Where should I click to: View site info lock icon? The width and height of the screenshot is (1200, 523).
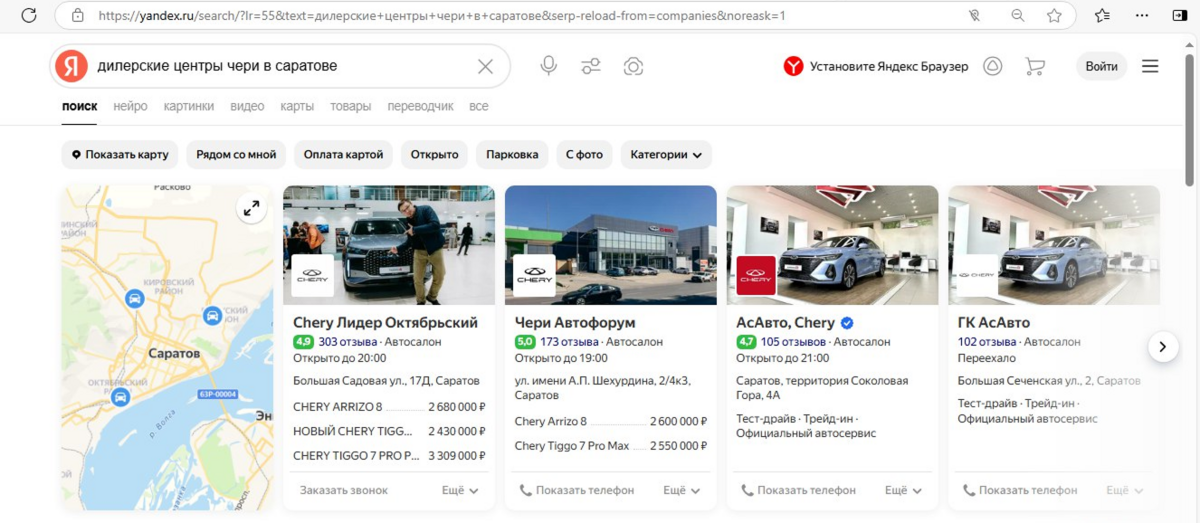tap(77, 16)
